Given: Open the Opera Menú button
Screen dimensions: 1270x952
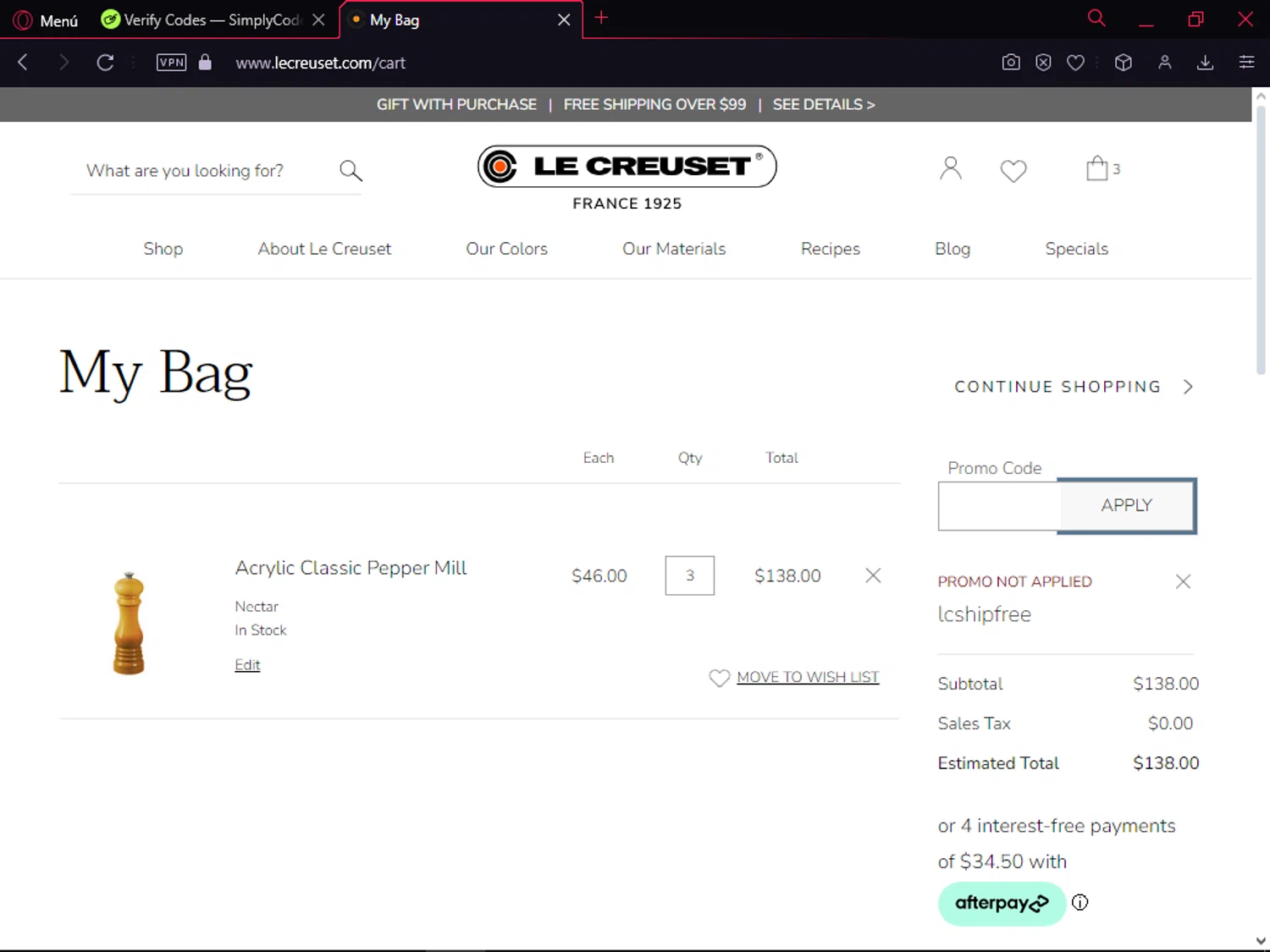Looking at the screenshot, I should pos(46,19).
